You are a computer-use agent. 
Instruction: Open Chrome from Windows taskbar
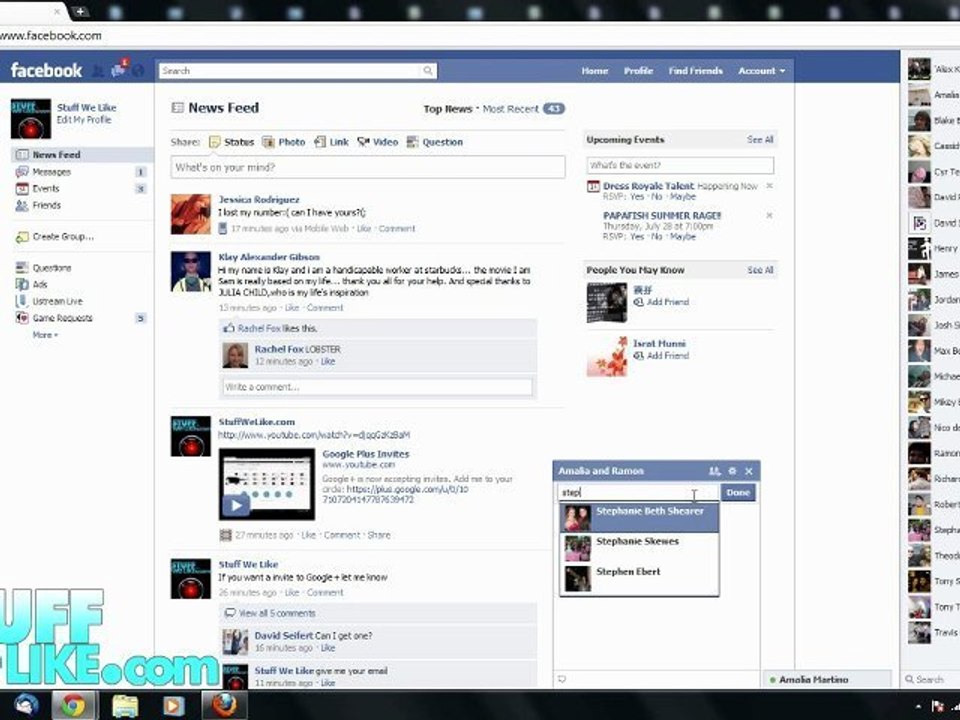pos(73,705)
